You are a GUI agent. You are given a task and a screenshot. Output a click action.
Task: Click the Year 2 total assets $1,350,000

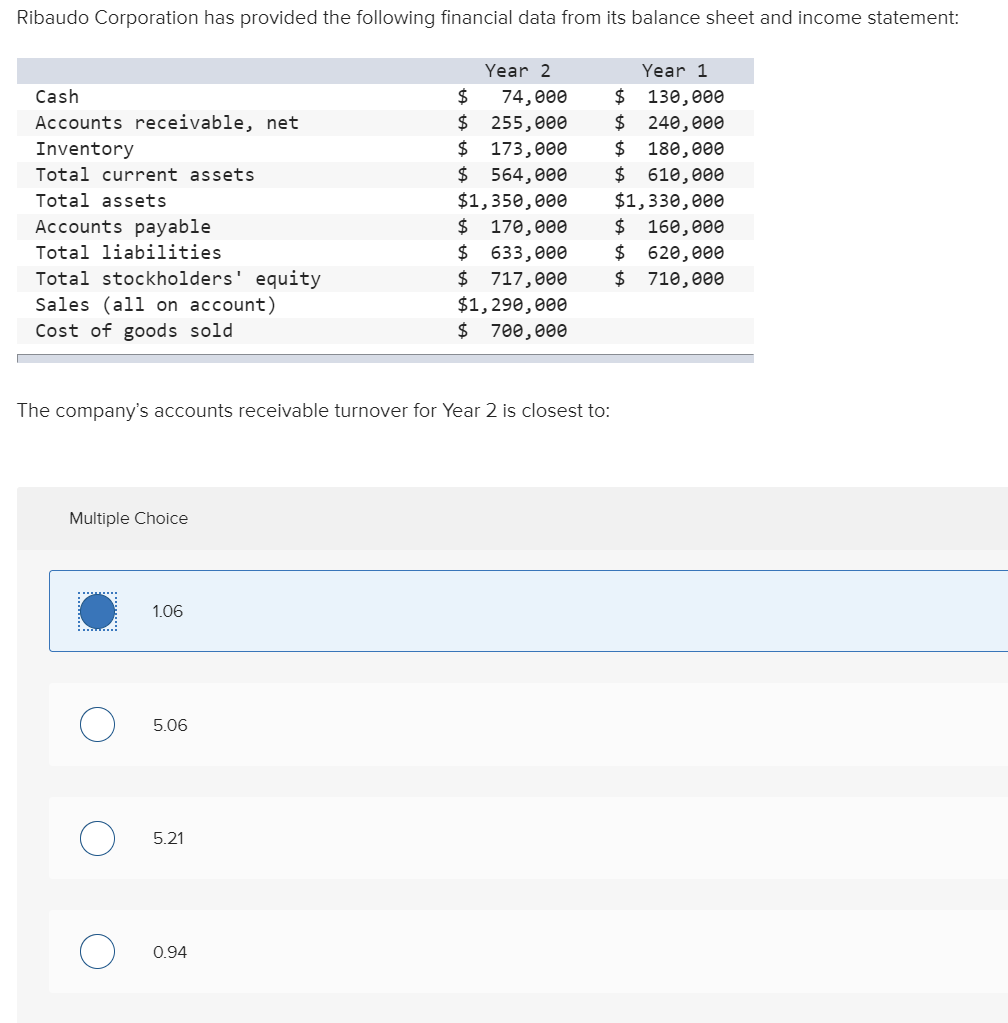512,201
